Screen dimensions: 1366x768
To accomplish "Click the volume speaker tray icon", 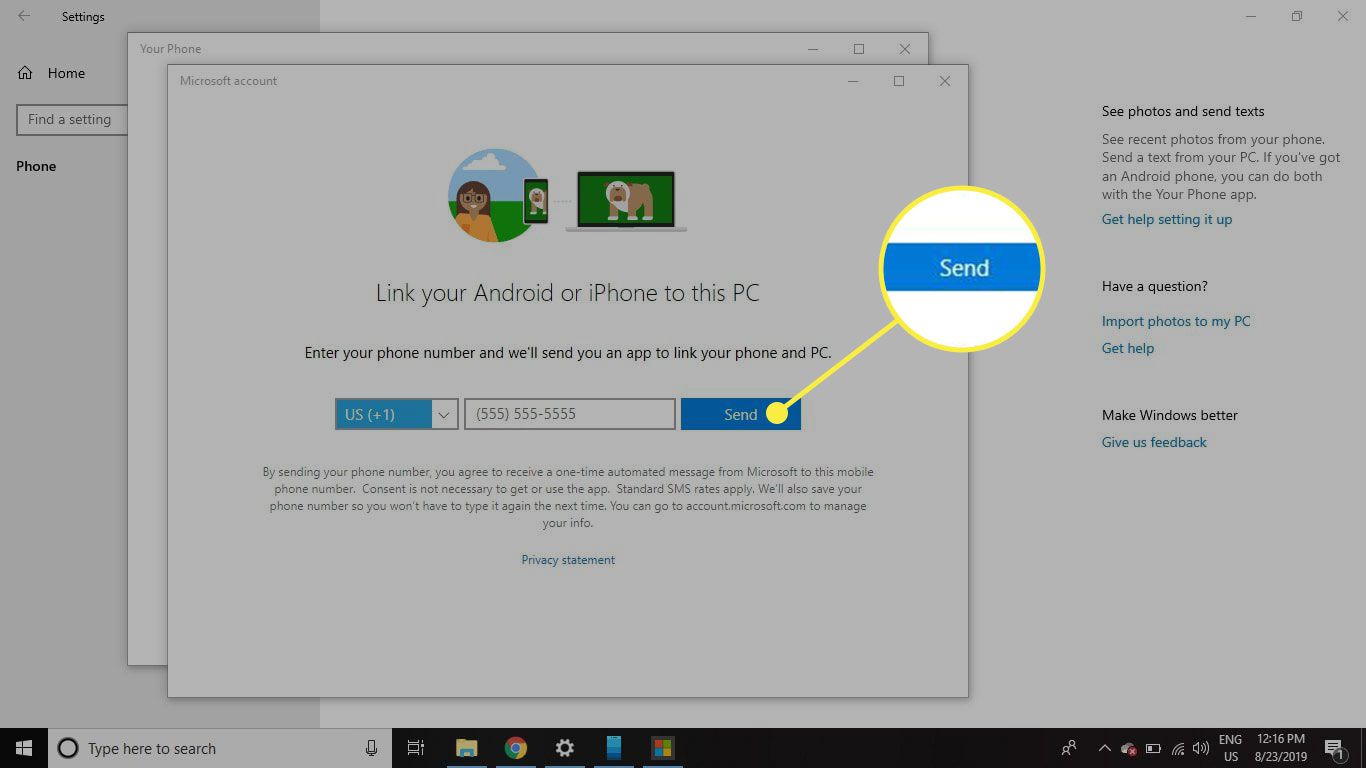I will [1201, 748].
